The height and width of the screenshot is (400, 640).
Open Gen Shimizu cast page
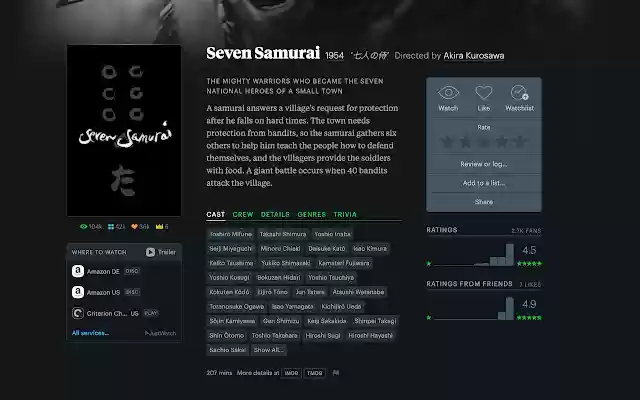coord(281,321)
